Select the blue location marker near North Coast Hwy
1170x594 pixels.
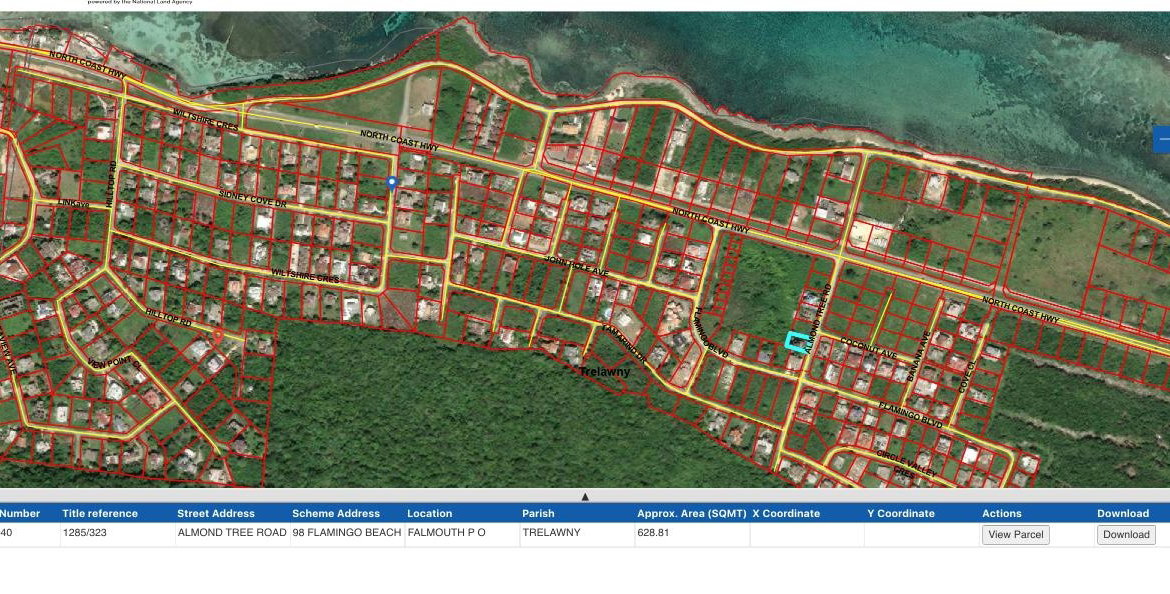coord(392,181)
